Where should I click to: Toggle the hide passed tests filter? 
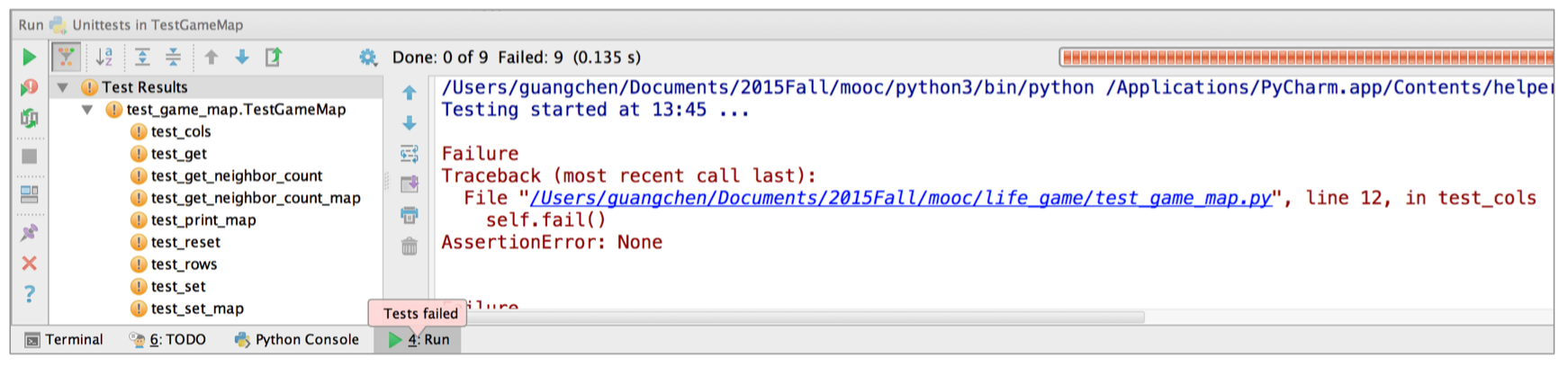pyautogui.click(x=66, y=57)
